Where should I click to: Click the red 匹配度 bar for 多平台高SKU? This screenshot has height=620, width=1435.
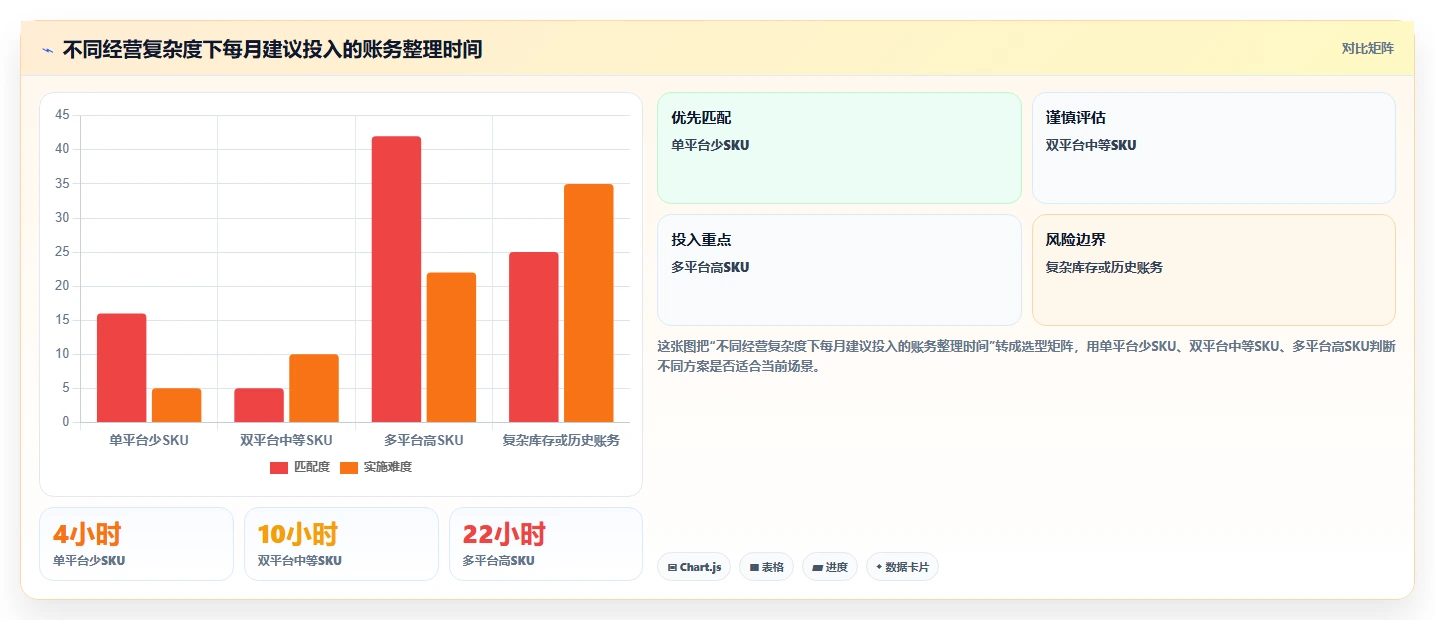point(396,279)
